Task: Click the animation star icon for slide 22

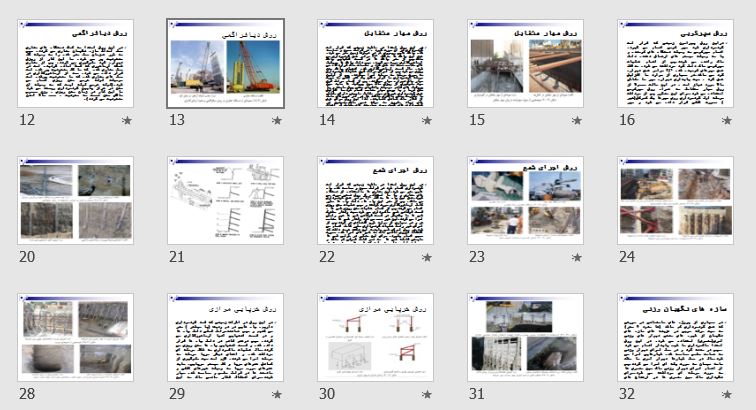Action: 427,257
